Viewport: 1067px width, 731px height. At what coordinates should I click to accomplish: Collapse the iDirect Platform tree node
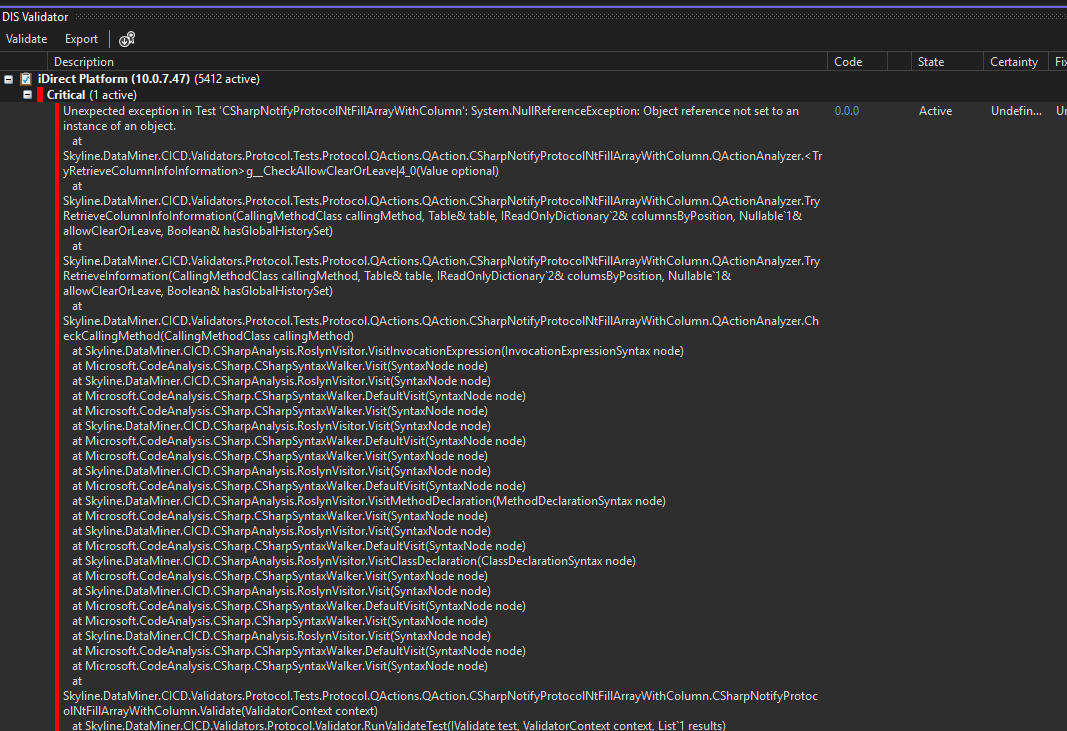point(9,79)
